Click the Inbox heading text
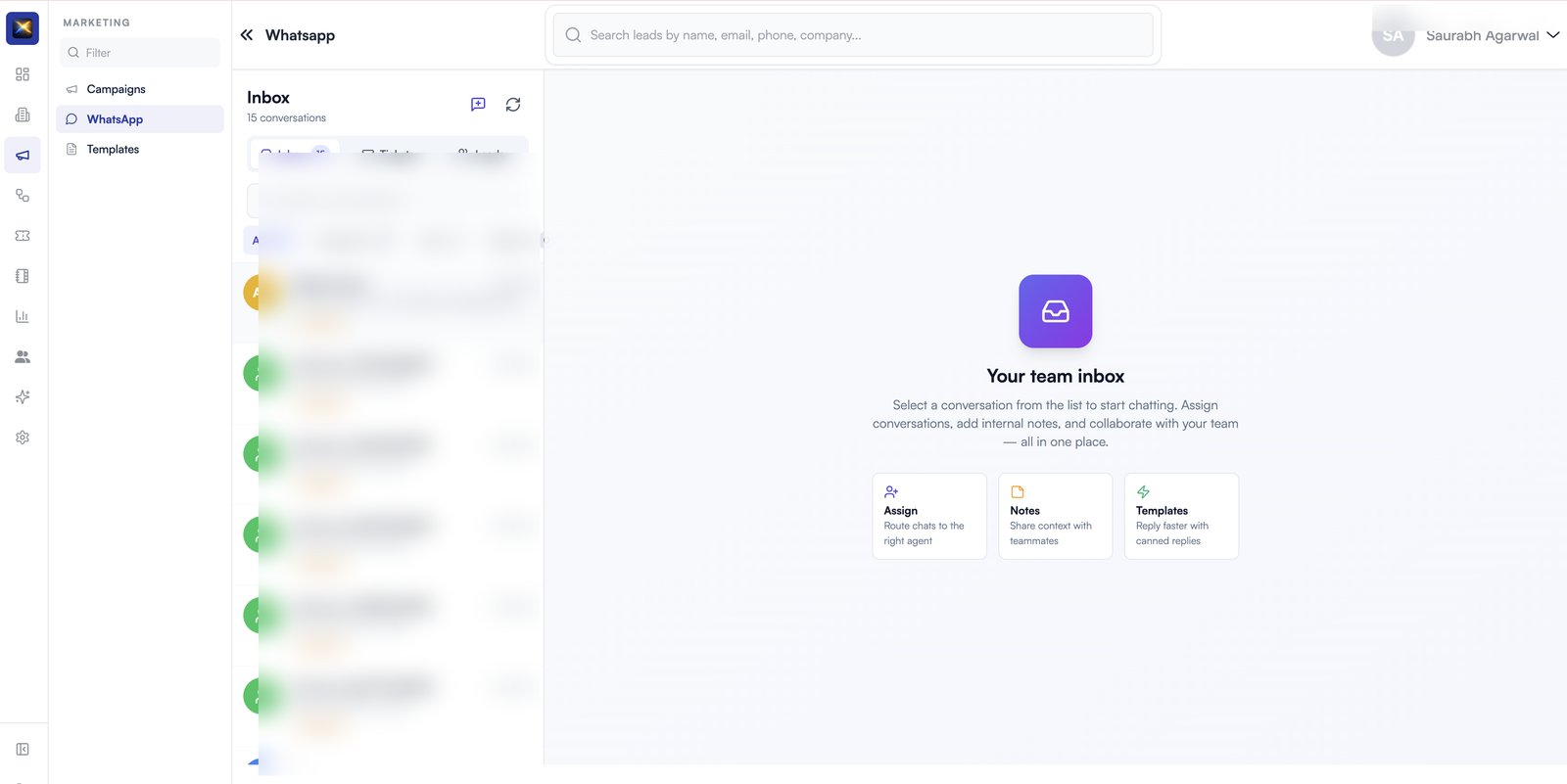Image resolution: width=1567 pixels, height=784 pixels. tap(268, 98)
